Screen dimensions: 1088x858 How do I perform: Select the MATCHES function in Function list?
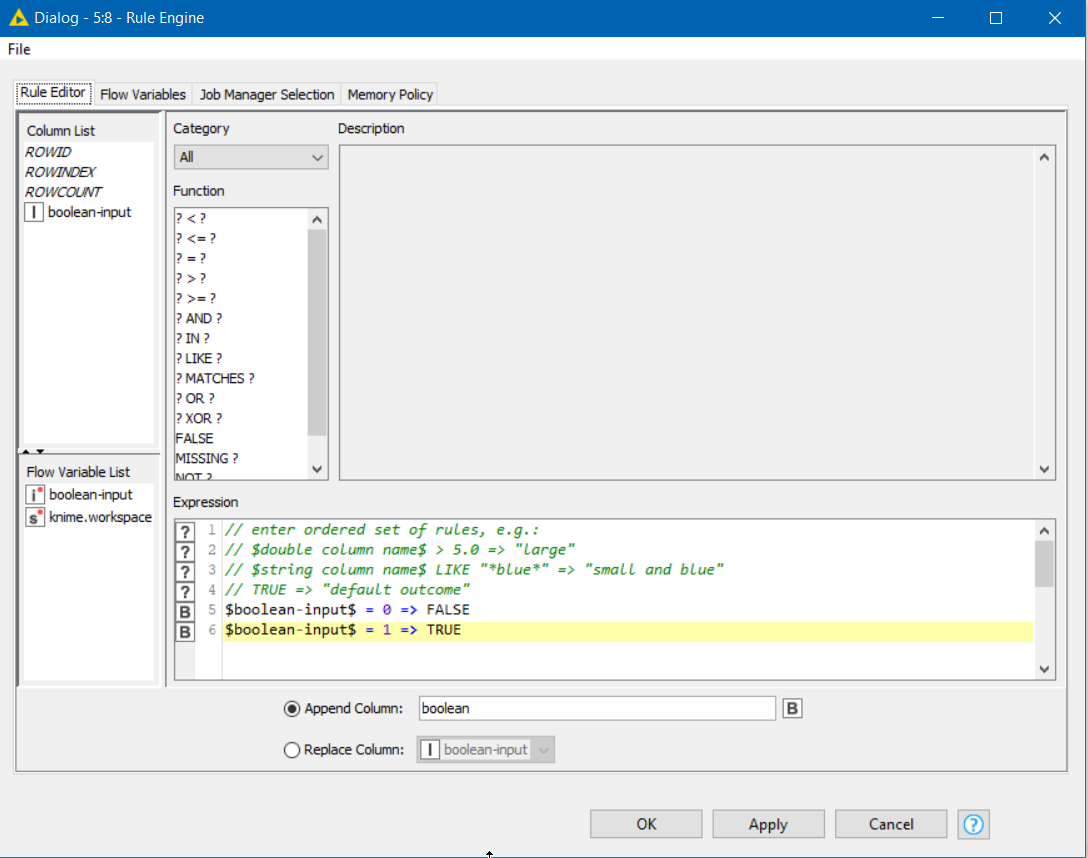215,378
